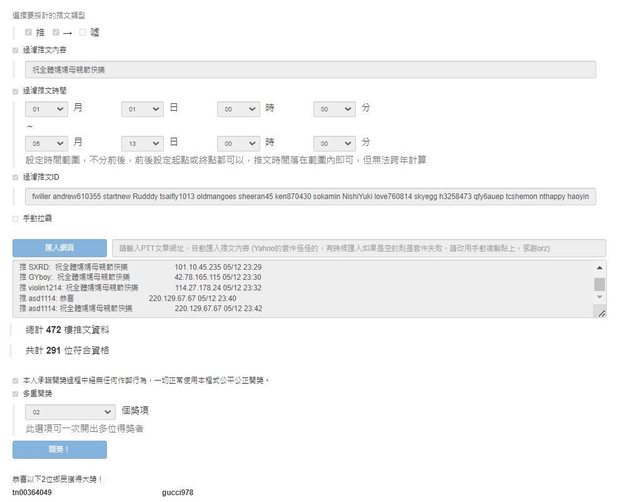
Task: Click the 匯入網頁 import button
Action: [x=46, y=246]
